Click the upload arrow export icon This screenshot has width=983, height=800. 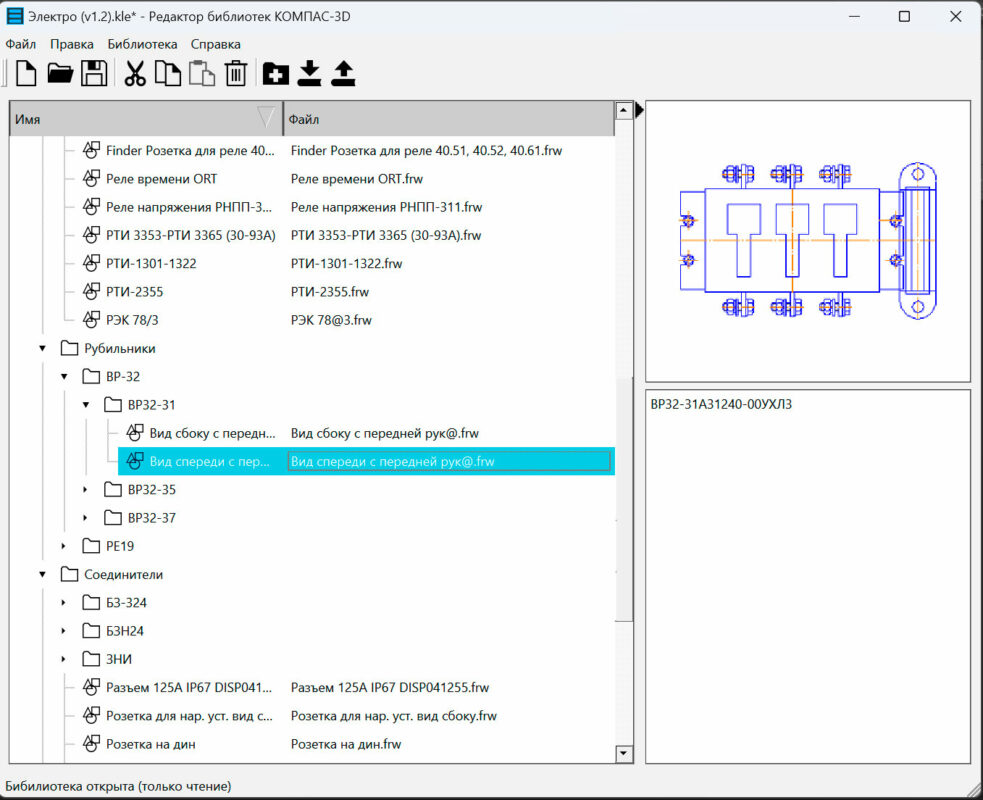[x=344, y=73]
